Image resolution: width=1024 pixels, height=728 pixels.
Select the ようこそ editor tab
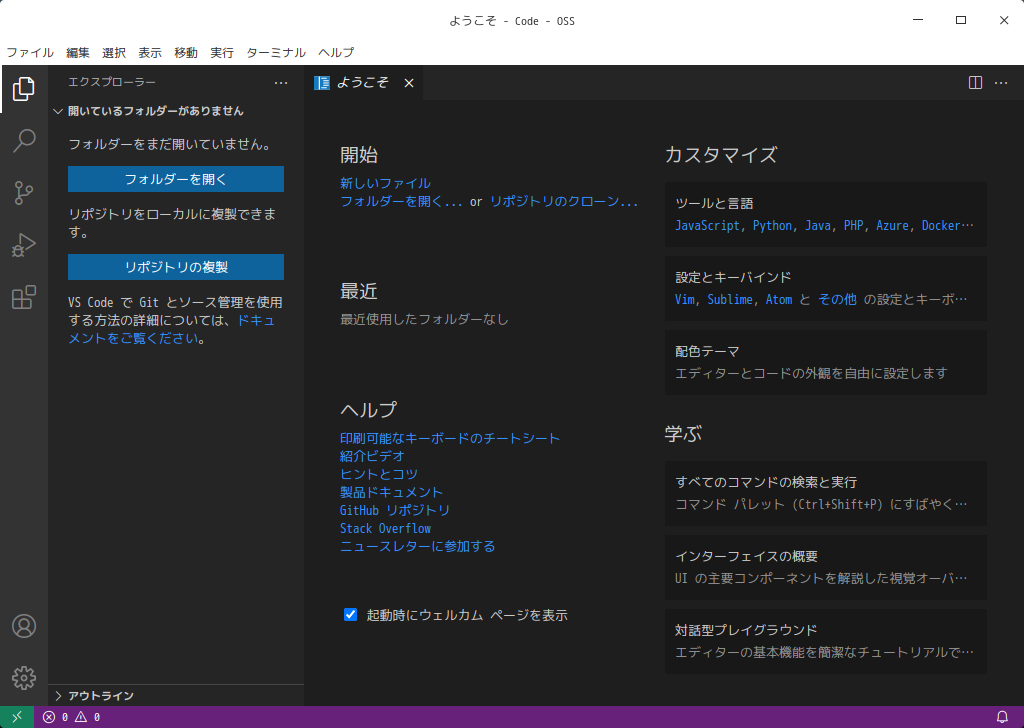point(364,83)
